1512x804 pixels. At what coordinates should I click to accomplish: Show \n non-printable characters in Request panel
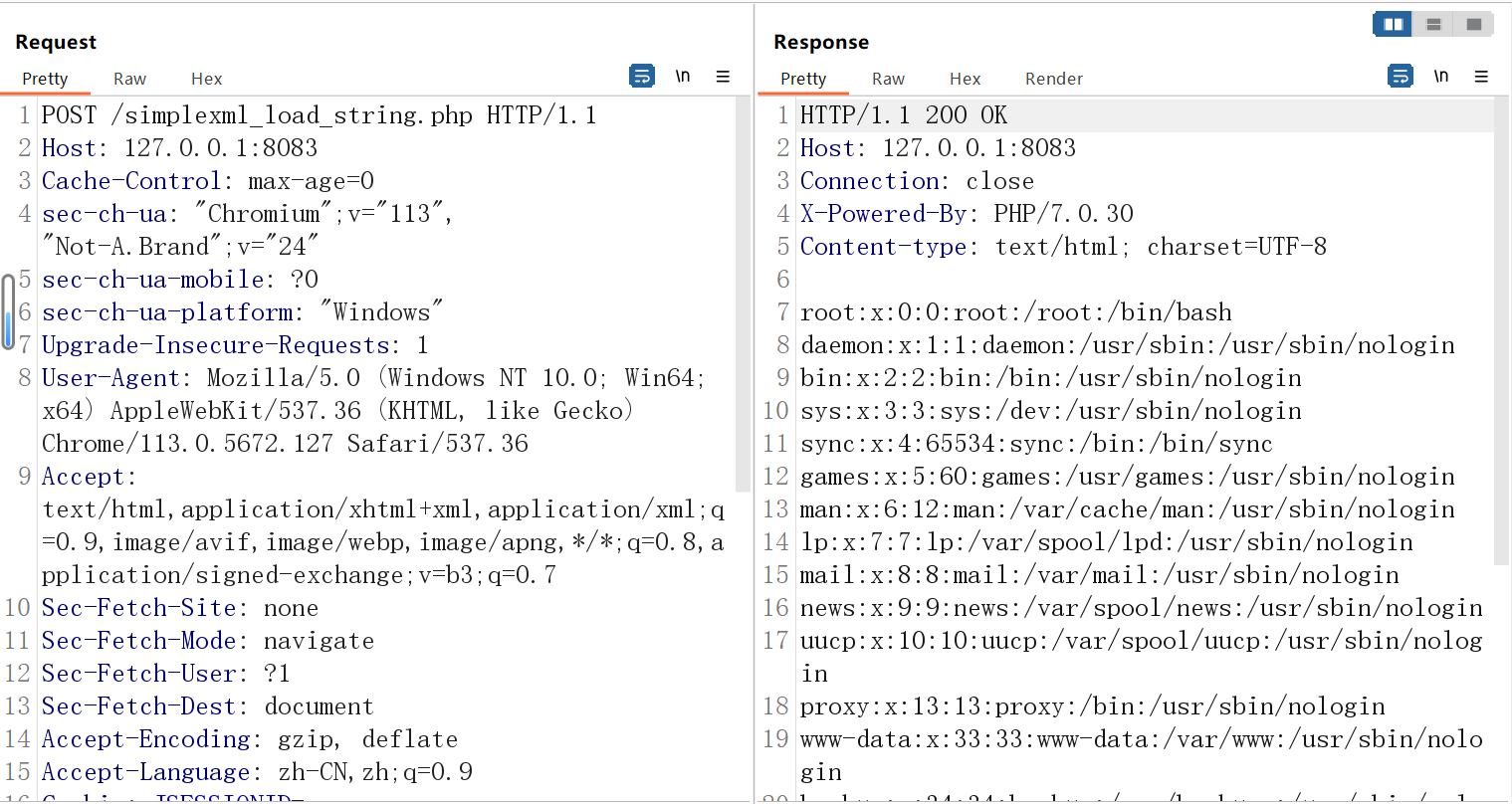[x=682, y=76]
